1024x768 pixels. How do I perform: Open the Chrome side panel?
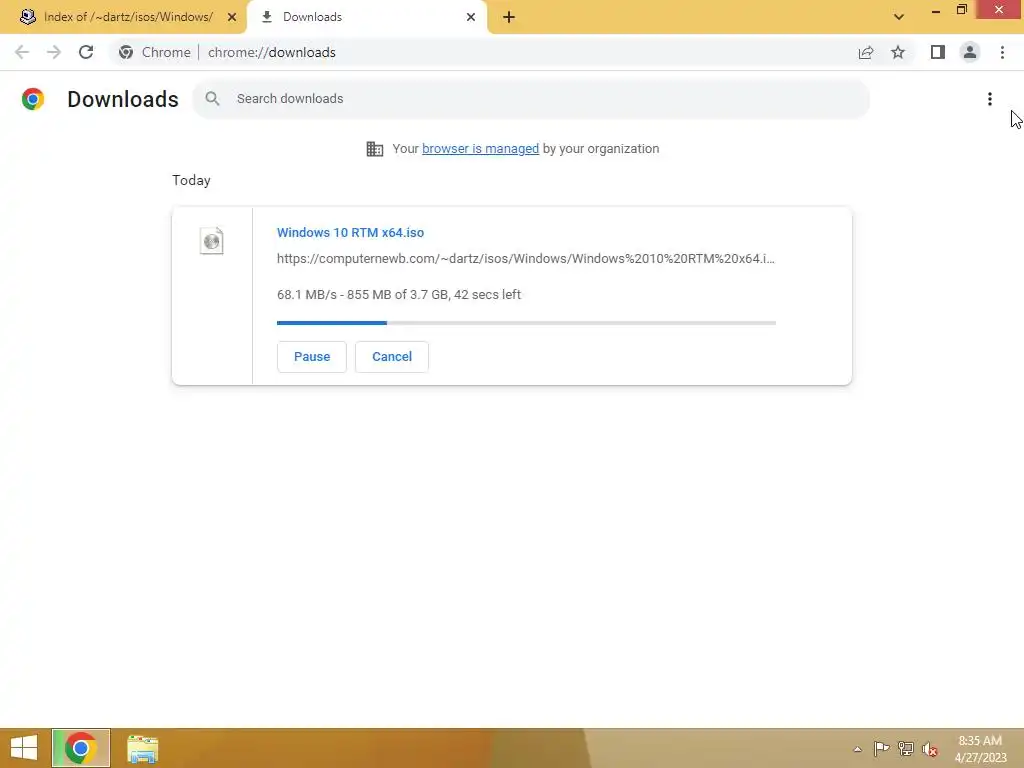coord(938,52)
